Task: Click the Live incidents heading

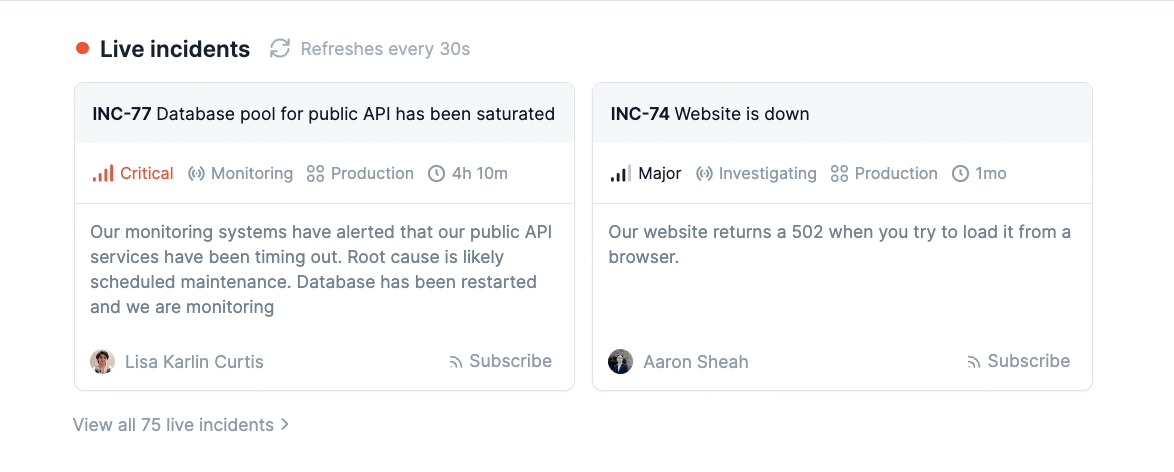Action: (x=175, y=49)
